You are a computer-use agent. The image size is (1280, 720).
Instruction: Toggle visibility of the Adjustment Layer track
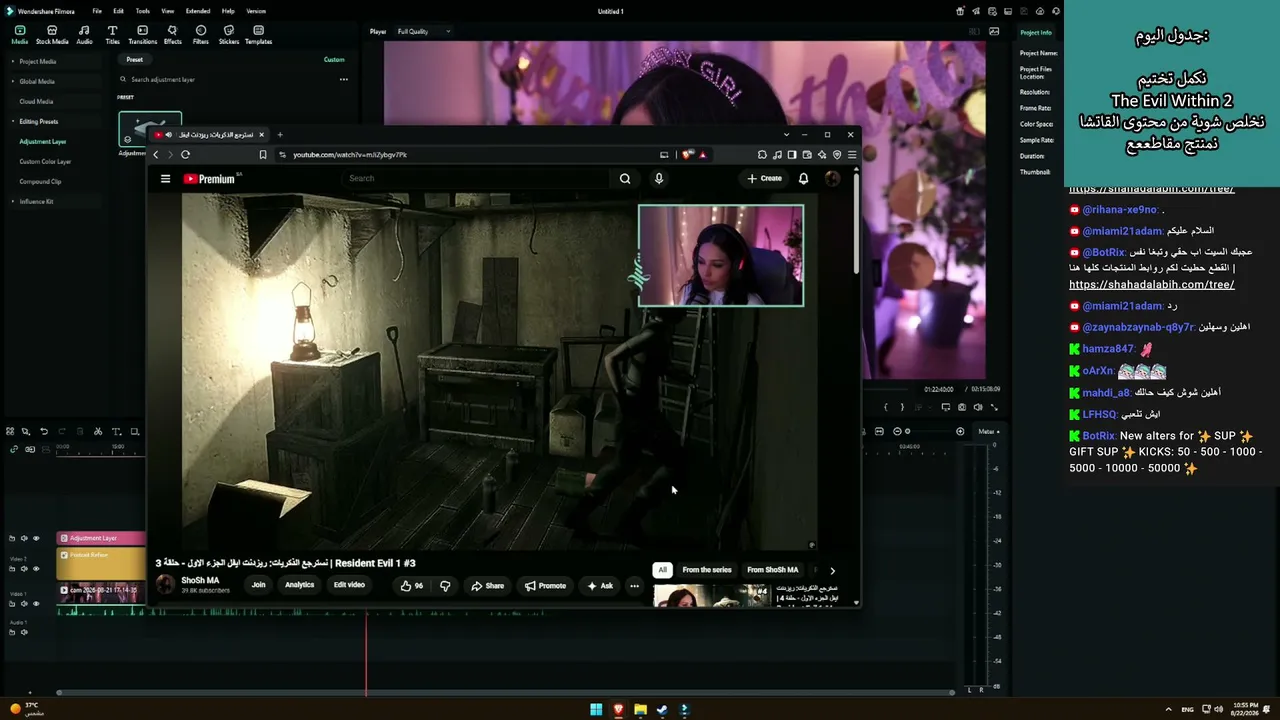[36, 538]
